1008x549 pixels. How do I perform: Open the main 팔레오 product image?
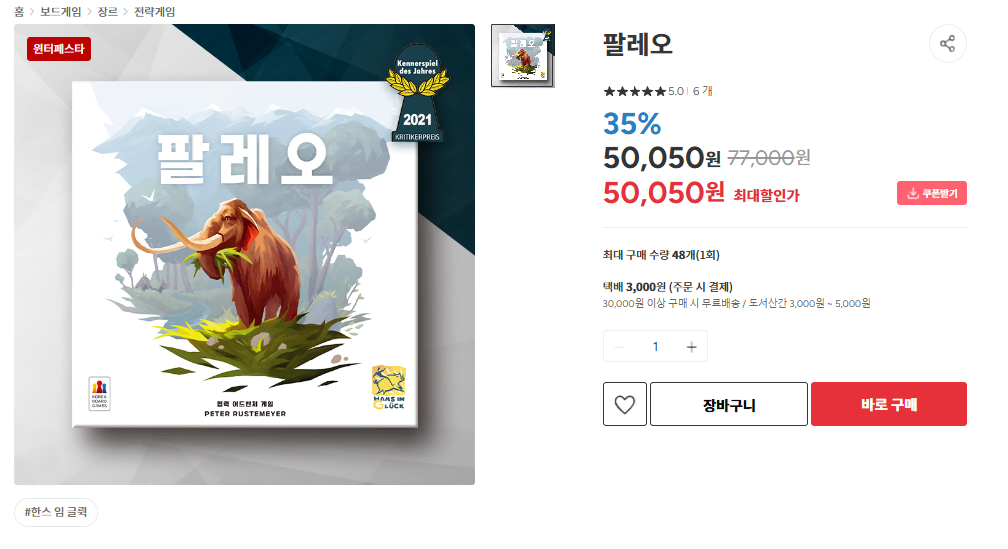pyautogui.click(x=244, y=255)
